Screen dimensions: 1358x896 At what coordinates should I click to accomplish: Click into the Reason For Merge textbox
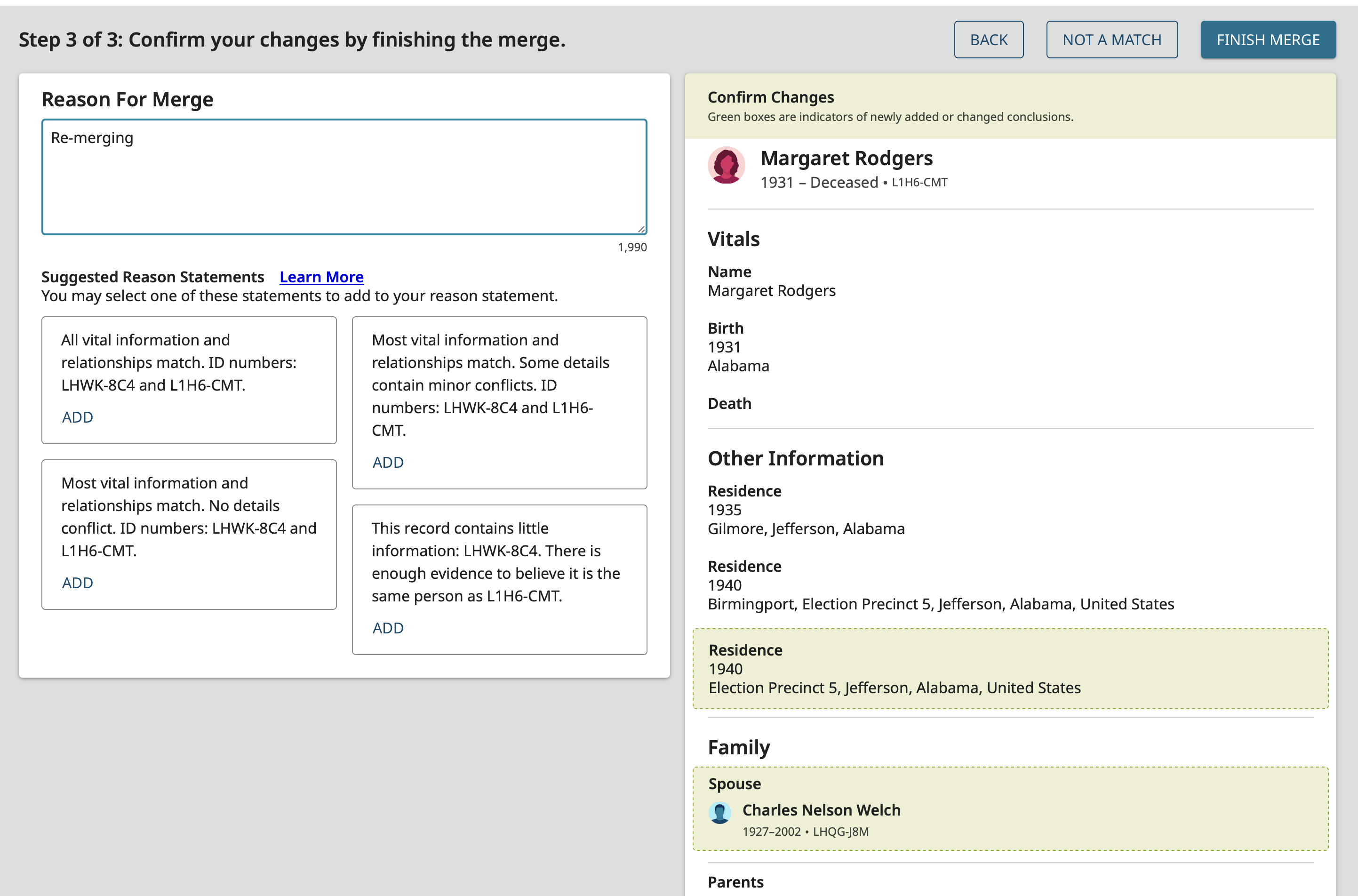(344, 177)
